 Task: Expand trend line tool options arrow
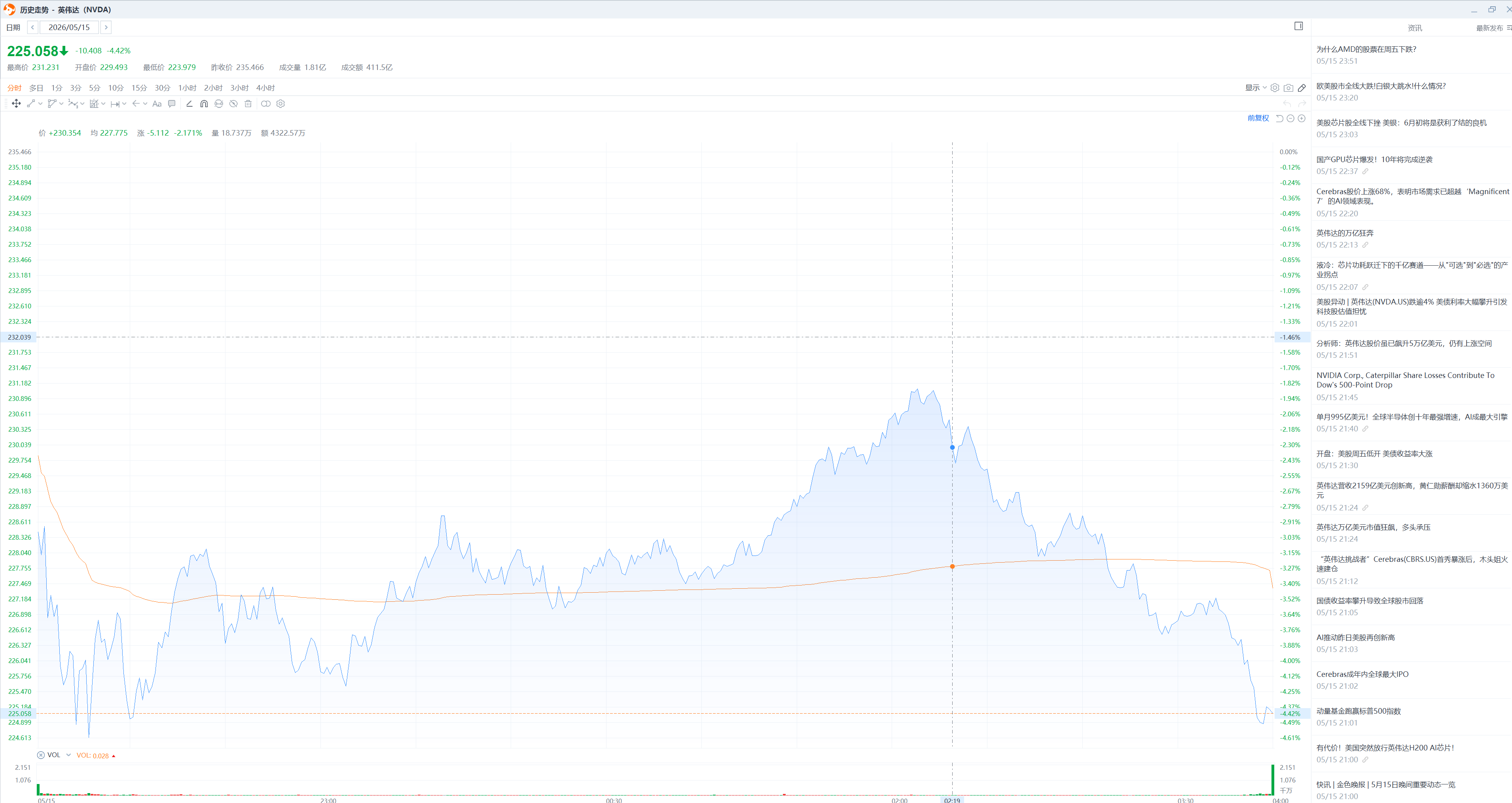click(x=40, y=104)
